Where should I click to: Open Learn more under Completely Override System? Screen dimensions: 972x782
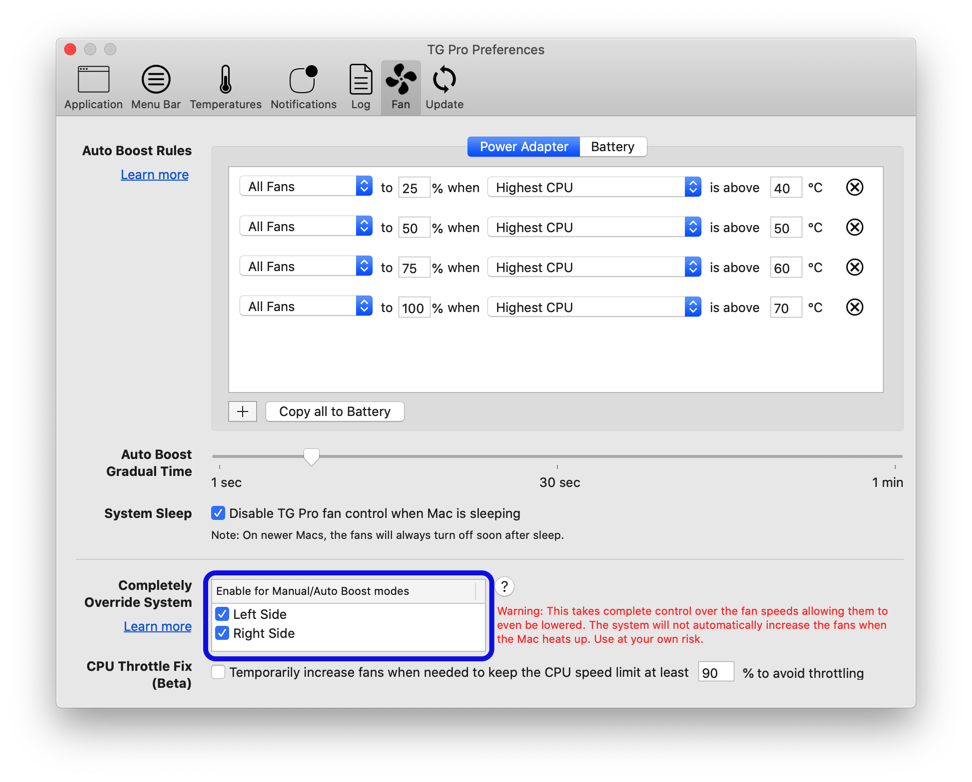[x=157, y=626]
